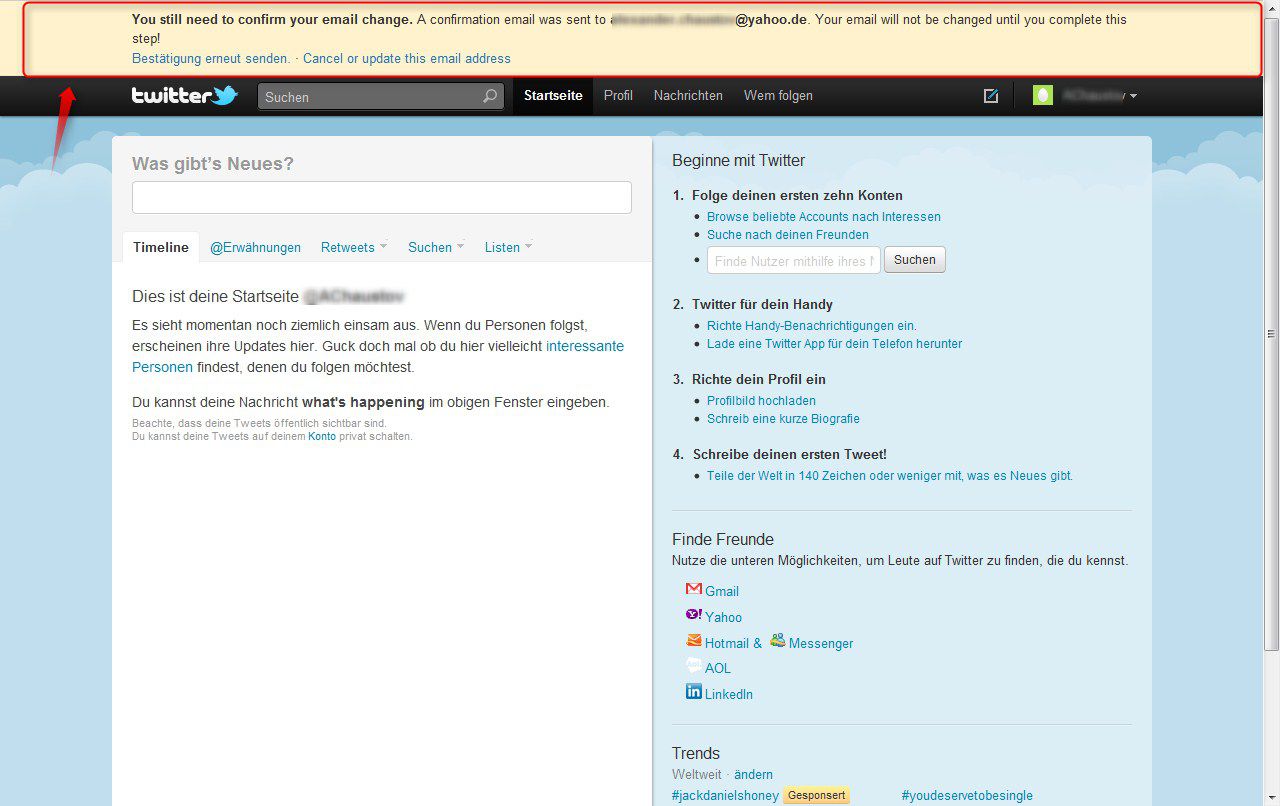Open Profil in the top navigation
1280x806 pixels.
[x=618, y=96]
